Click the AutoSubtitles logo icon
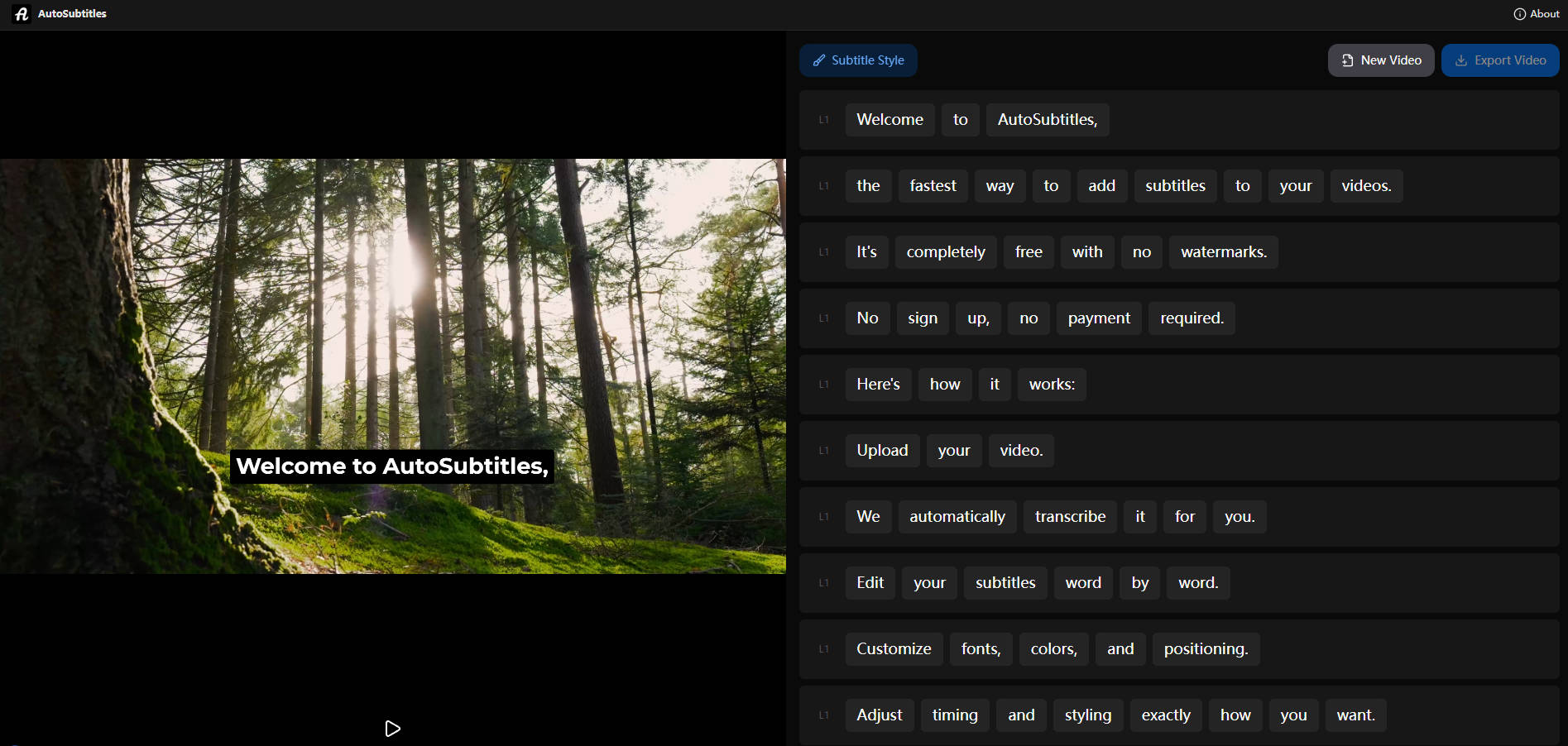 point(20,13)
